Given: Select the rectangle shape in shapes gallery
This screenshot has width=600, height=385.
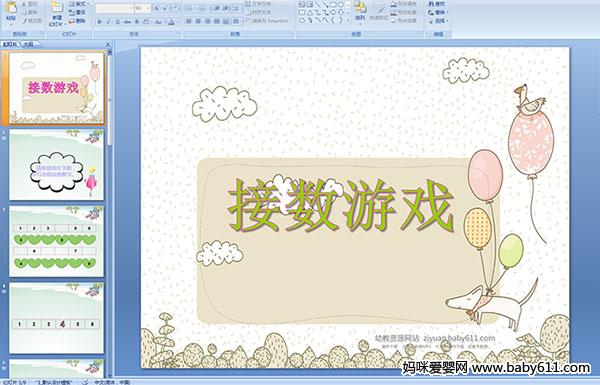Looking at the screenshot, I should 333,5.
